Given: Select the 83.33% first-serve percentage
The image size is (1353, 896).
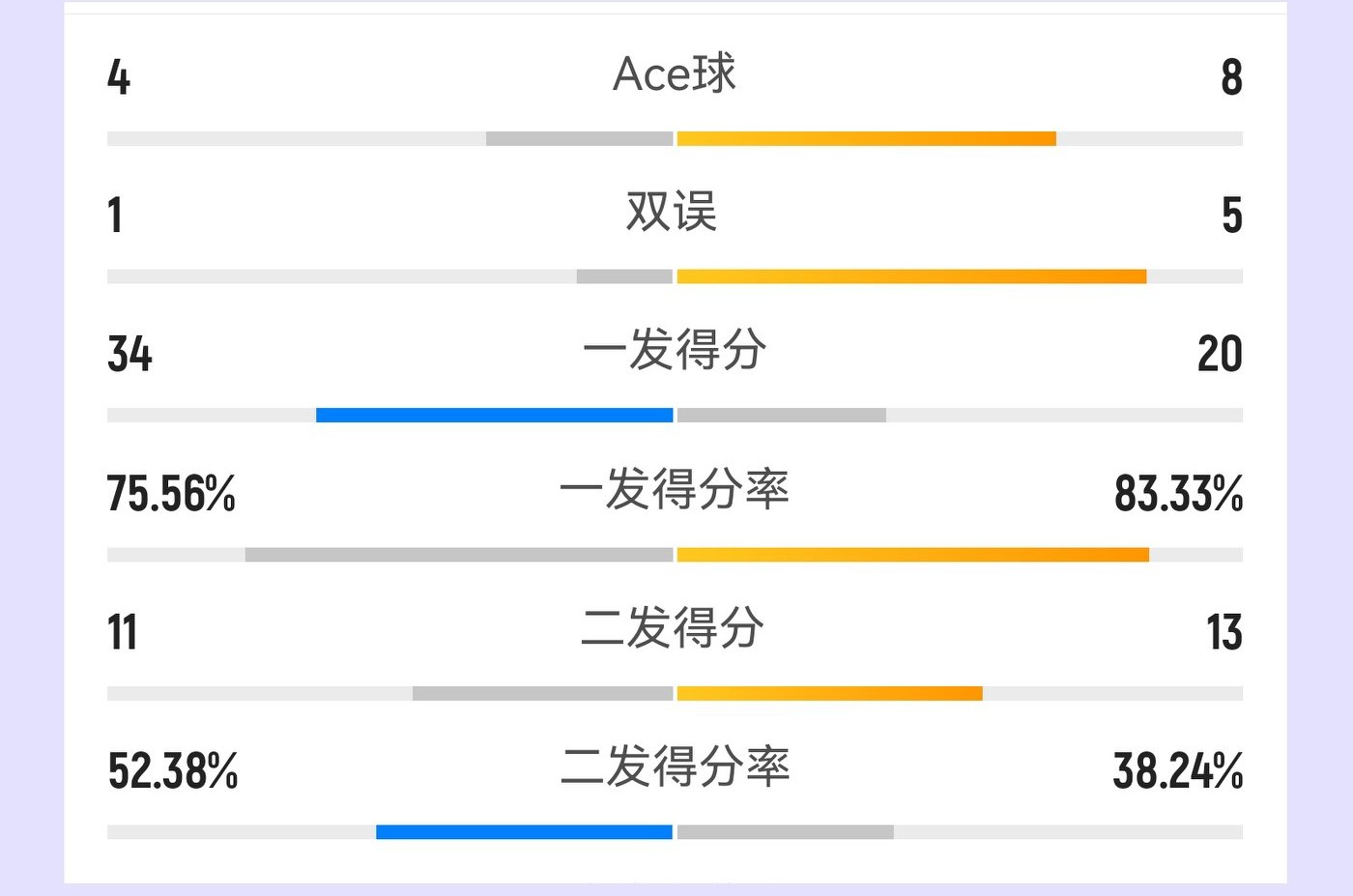Looking at the screenshot, I should click(x=1178, y=493).
